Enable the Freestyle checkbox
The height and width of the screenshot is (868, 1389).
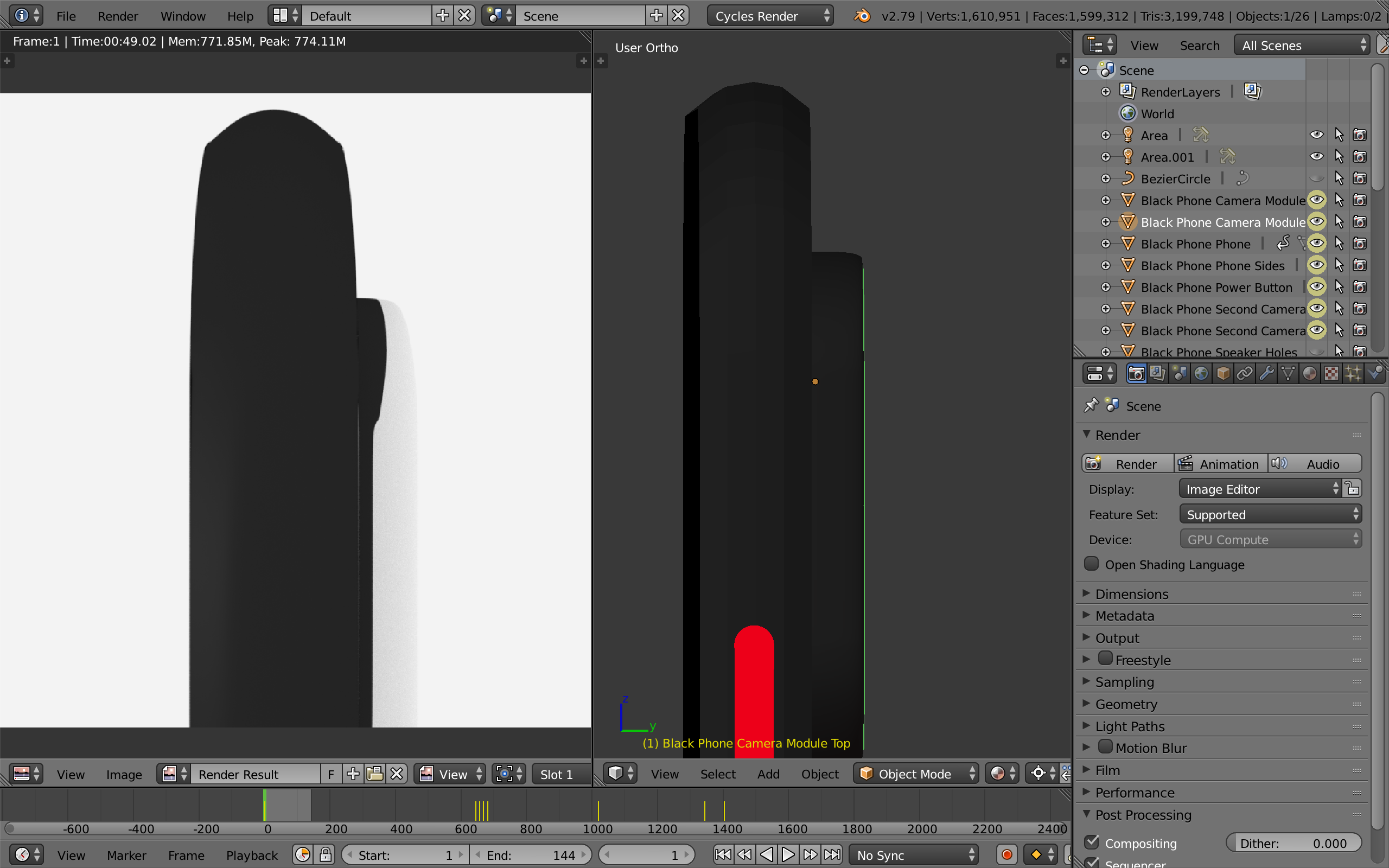click(x=1105, y=659)
